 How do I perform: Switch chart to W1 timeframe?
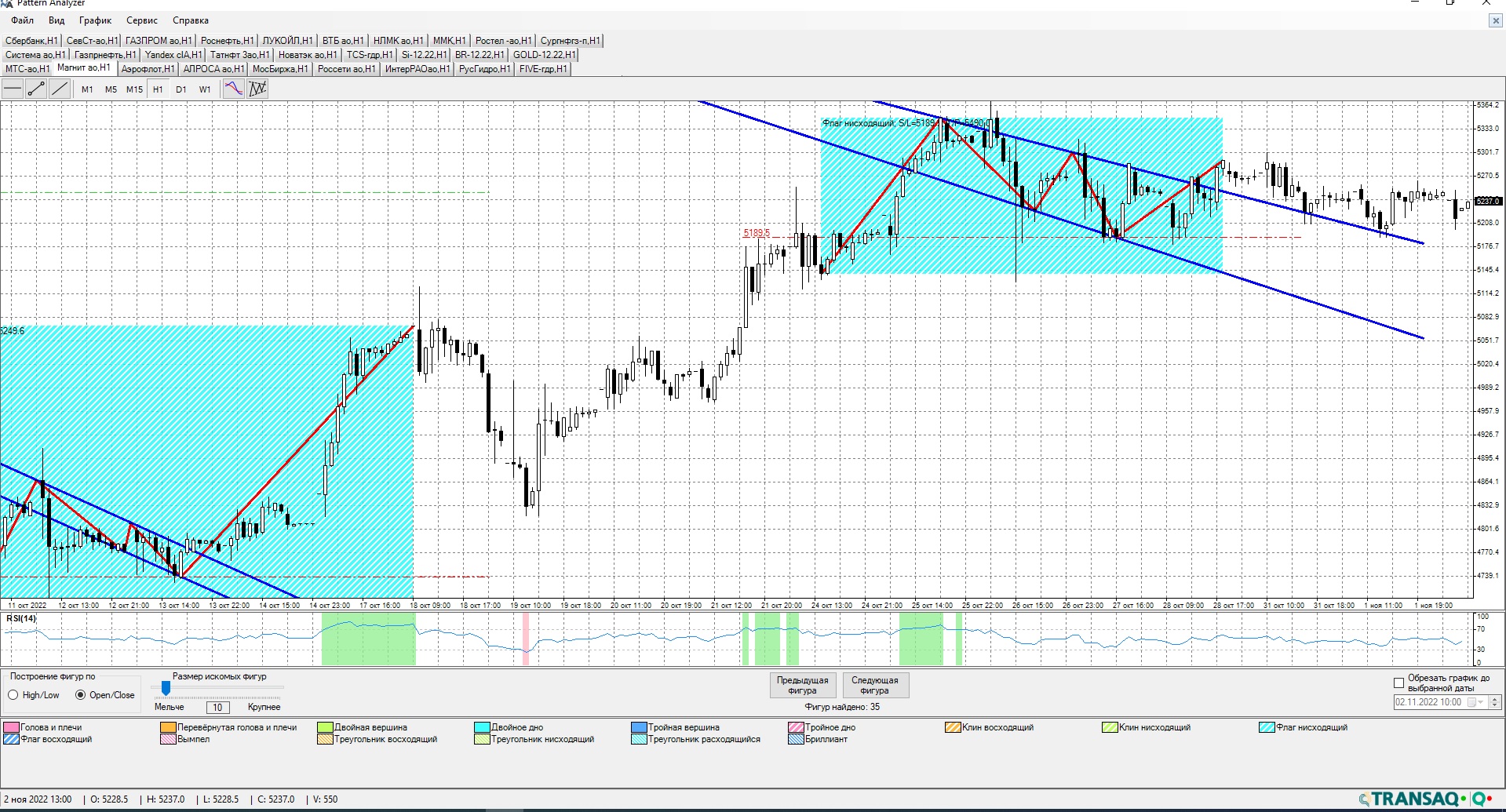tap(205, 89)
